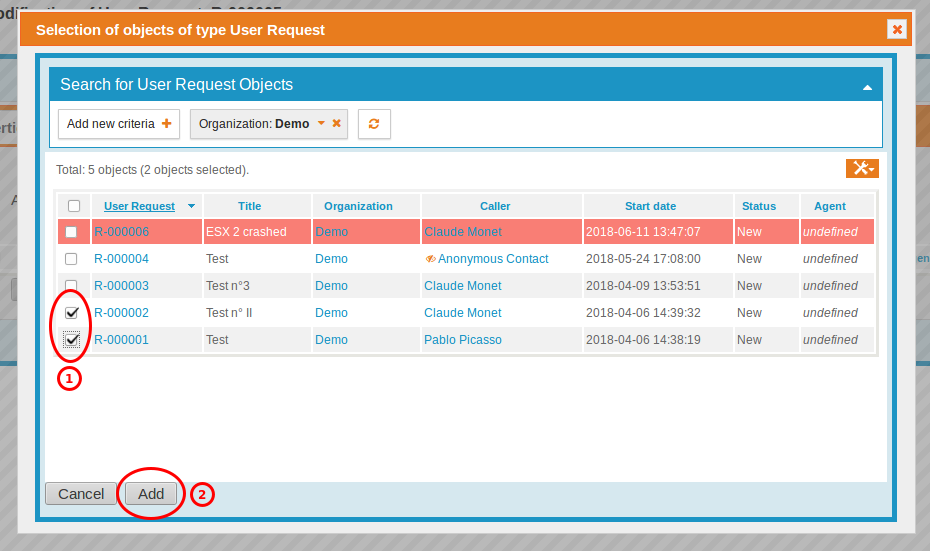Image resolution: width=930 pixels, height=551 pixels.
Task: Open the R-000003 request link
Action: (121, 286)
